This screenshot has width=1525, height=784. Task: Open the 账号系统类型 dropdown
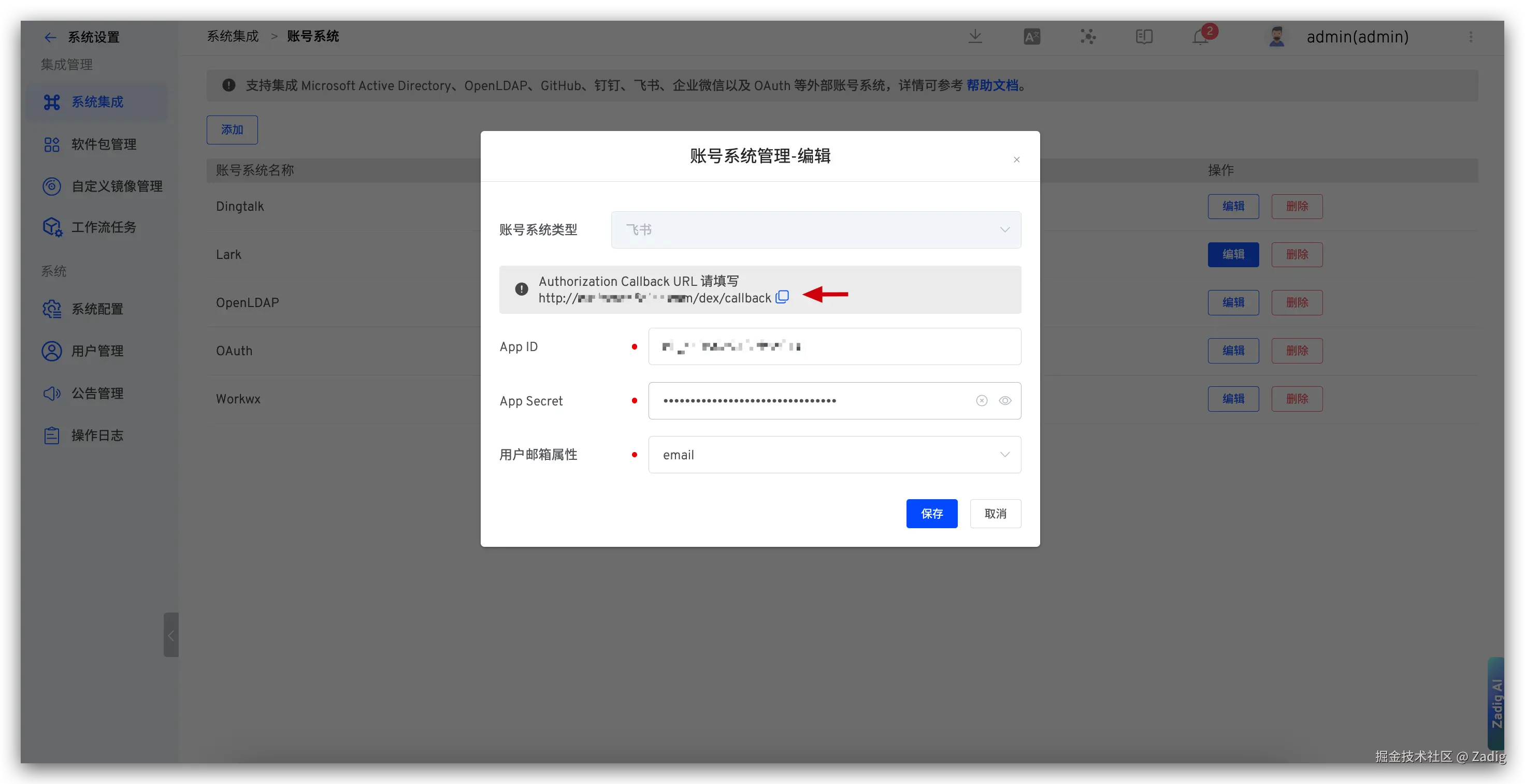pos(815,229)
